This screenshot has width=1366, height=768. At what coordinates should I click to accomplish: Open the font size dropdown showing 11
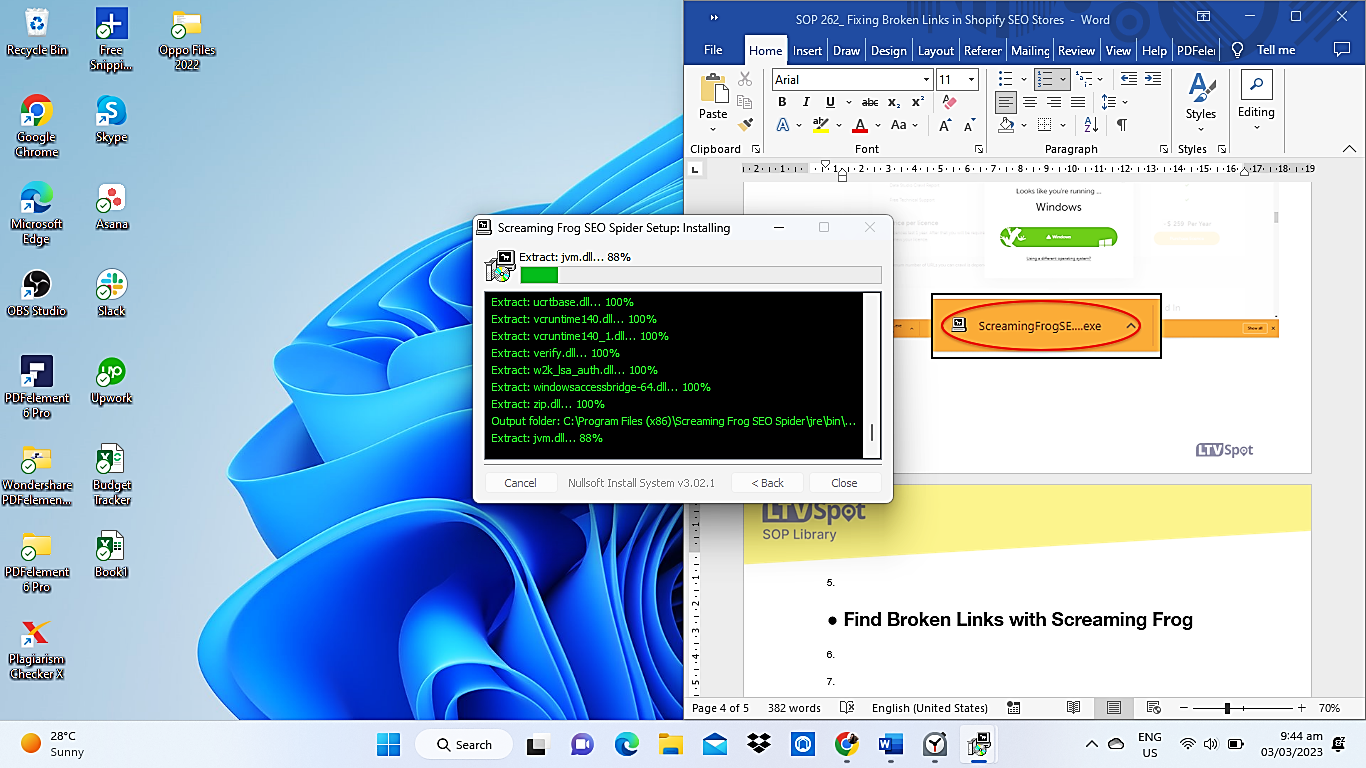point(971,79)
